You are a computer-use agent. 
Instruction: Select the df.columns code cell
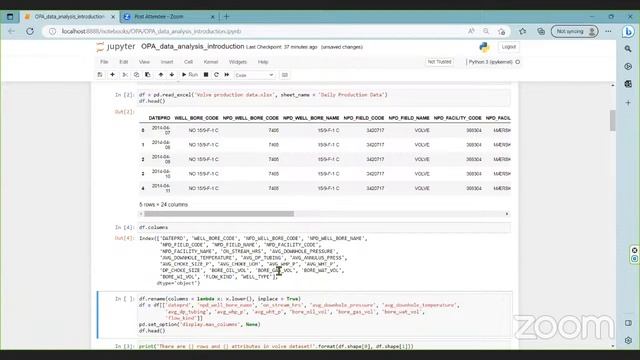(324, 227)
